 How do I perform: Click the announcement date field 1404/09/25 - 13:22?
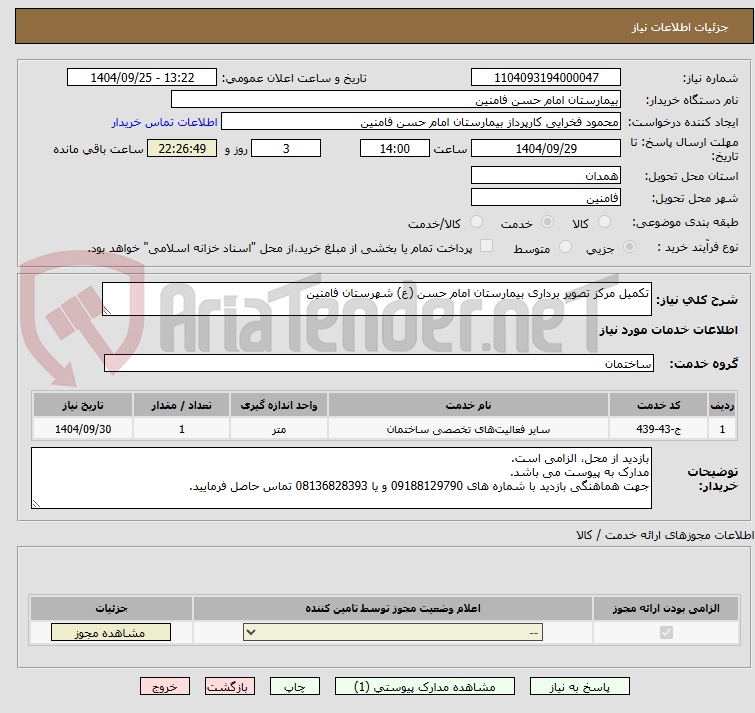[142, 78]
